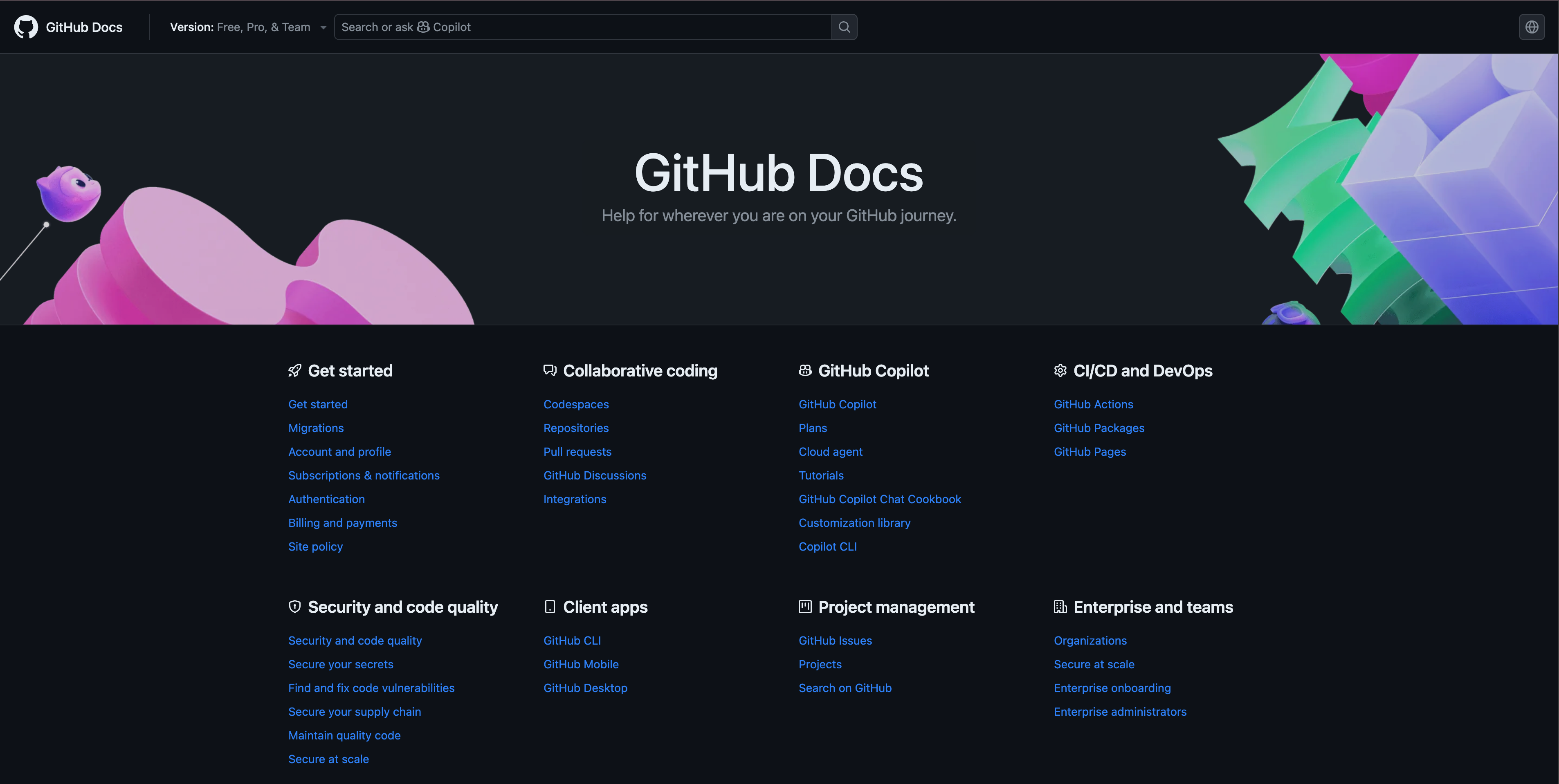This screenshot has height=784, width=1559.
Task: Open the Repositories docs
Action: pyautogui.click(x=576, y=428)
